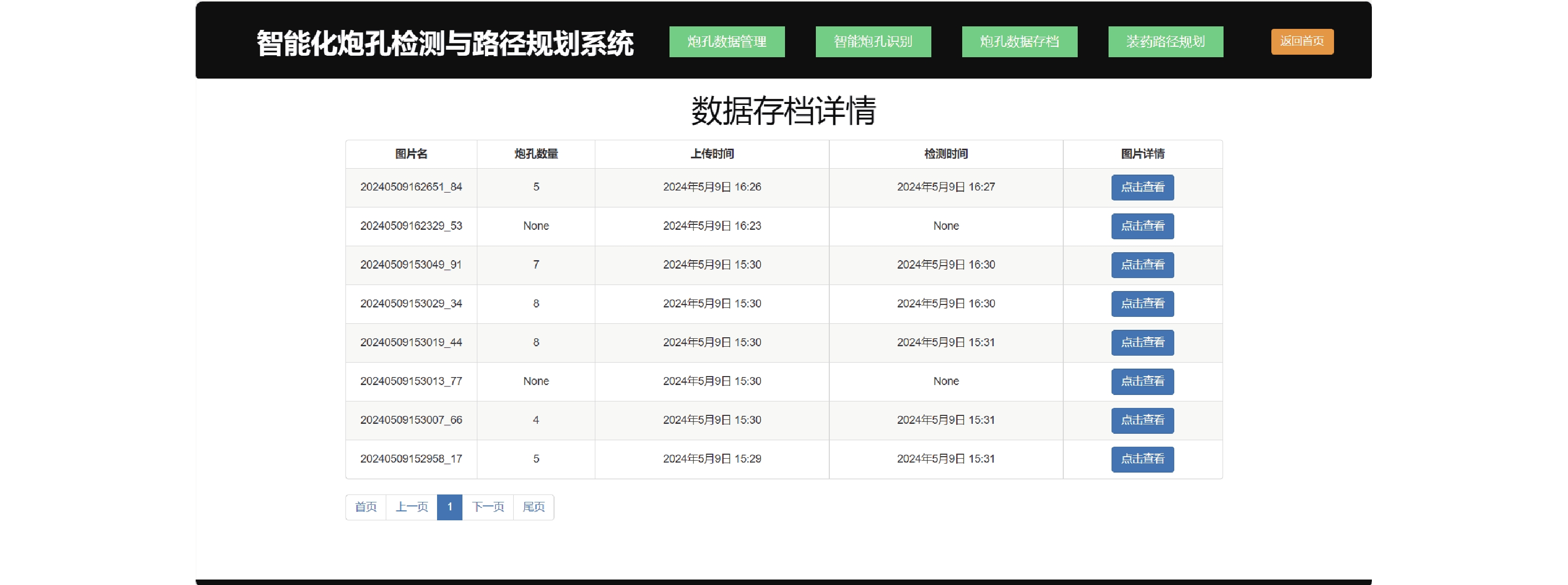Image resolution: width=1568 pixels, height=585 pixels.
Task: Go to 下一页 in pagination
Action: [x=487, y=507]
